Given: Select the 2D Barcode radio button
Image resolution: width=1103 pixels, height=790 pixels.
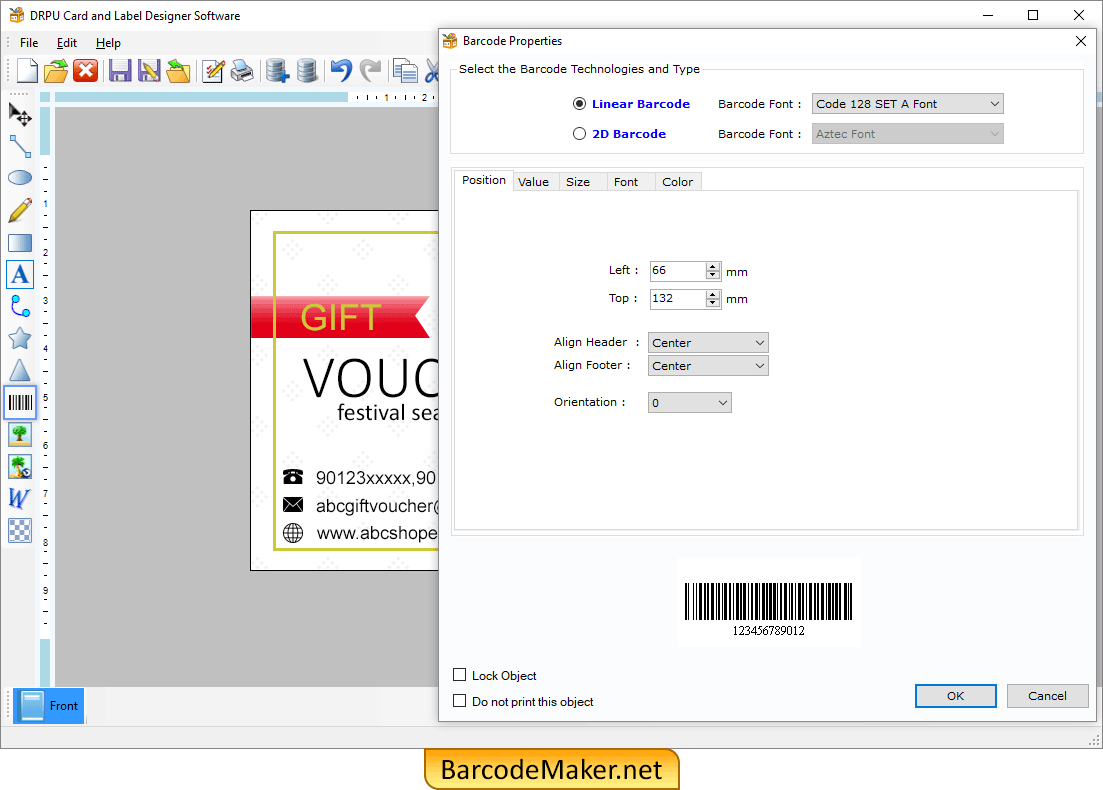Looking at the screenshot, I should [x=579, y=134].
